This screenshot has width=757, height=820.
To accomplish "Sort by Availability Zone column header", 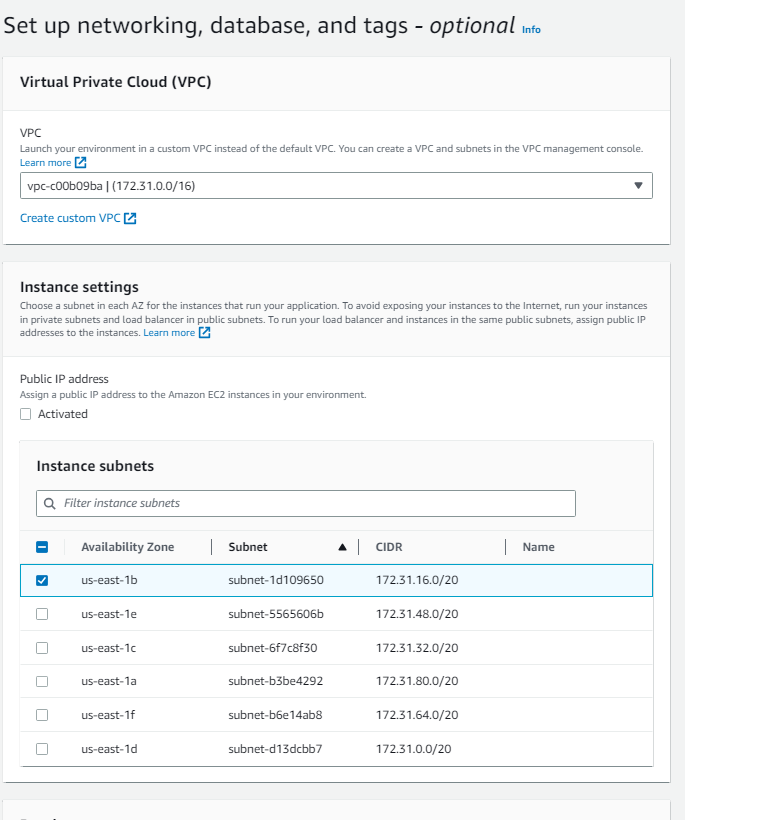I will pos(127,547).
